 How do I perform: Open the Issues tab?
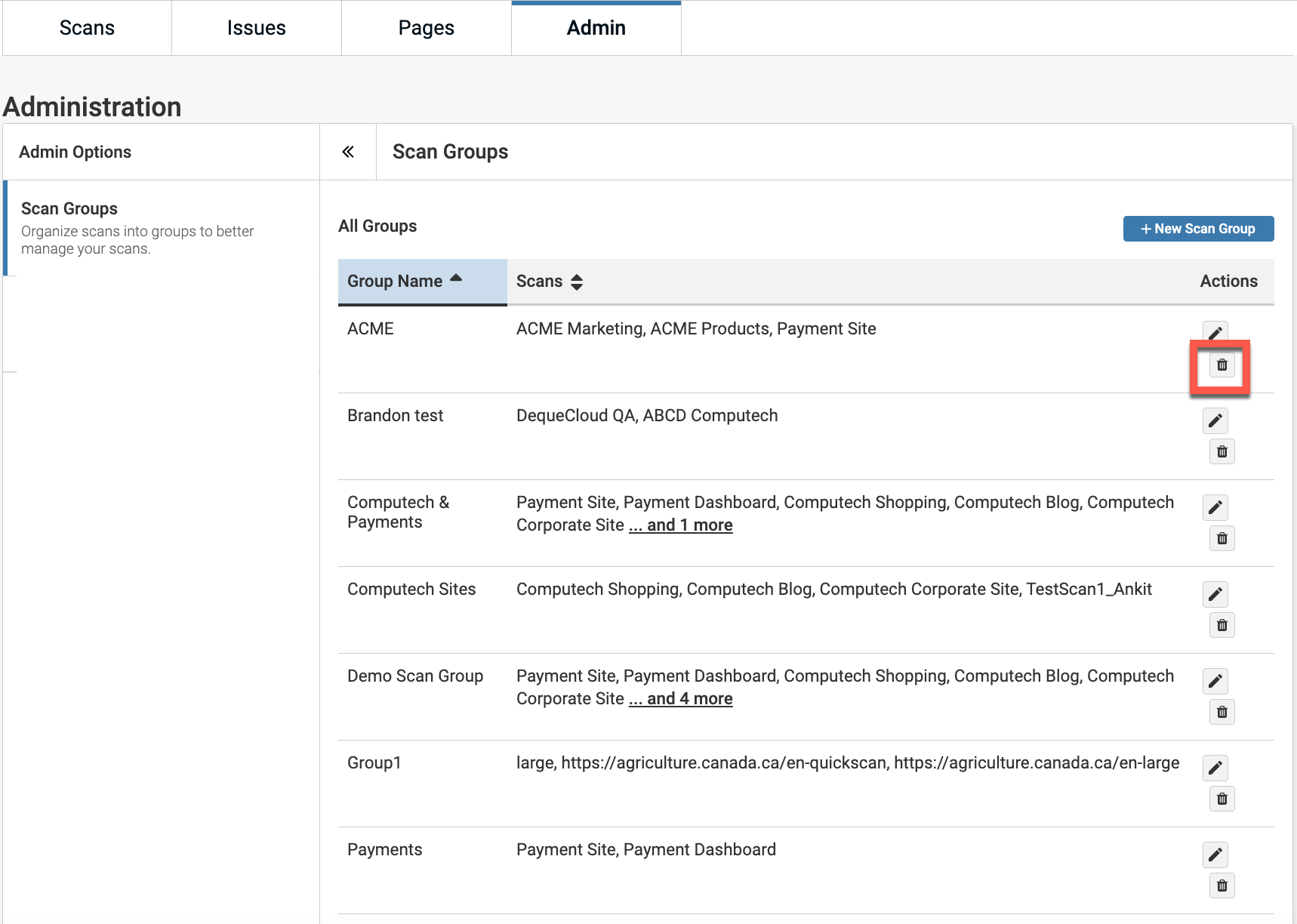(256, 28)
